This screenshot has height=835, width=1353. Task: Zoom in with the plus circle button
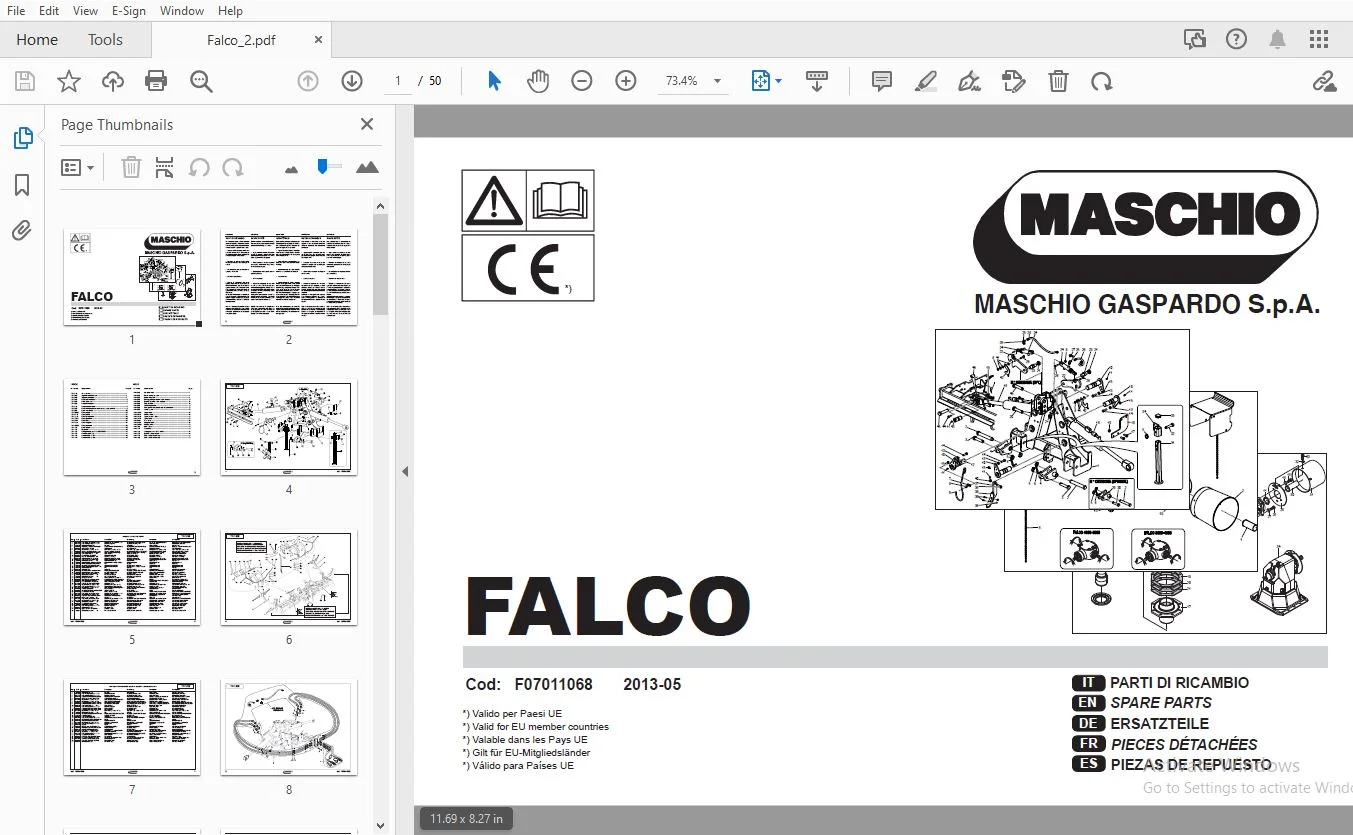click(626, 81)
